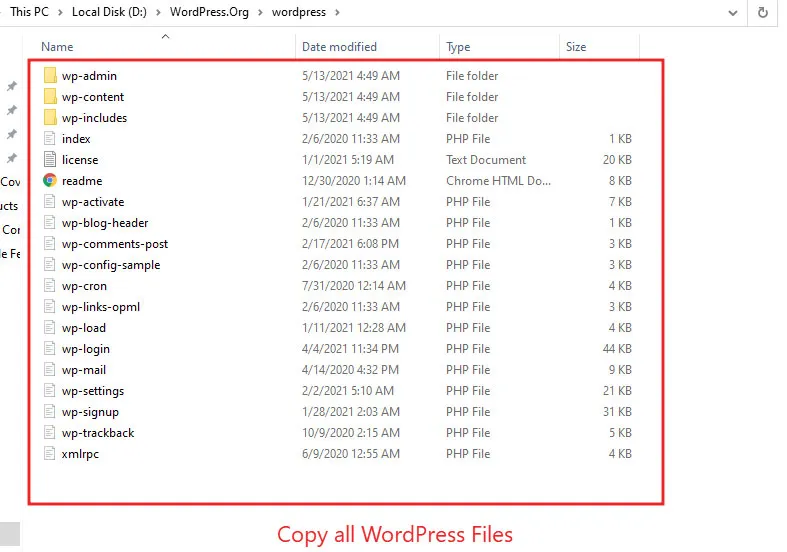Select the wp-login file name
The width and height of the screenshot is (787, 552).
[86, 349]
